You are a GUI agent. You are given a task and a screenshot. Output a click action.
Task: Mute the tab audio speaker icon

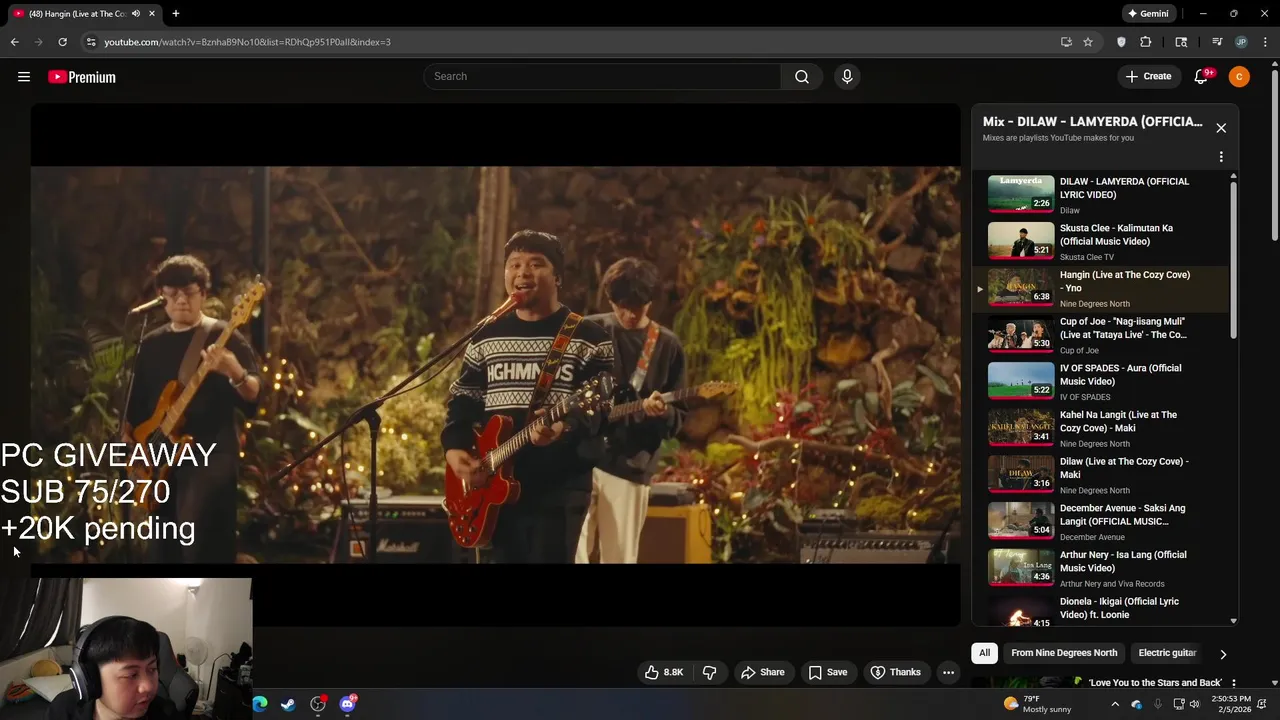click(x=136, y=14)
